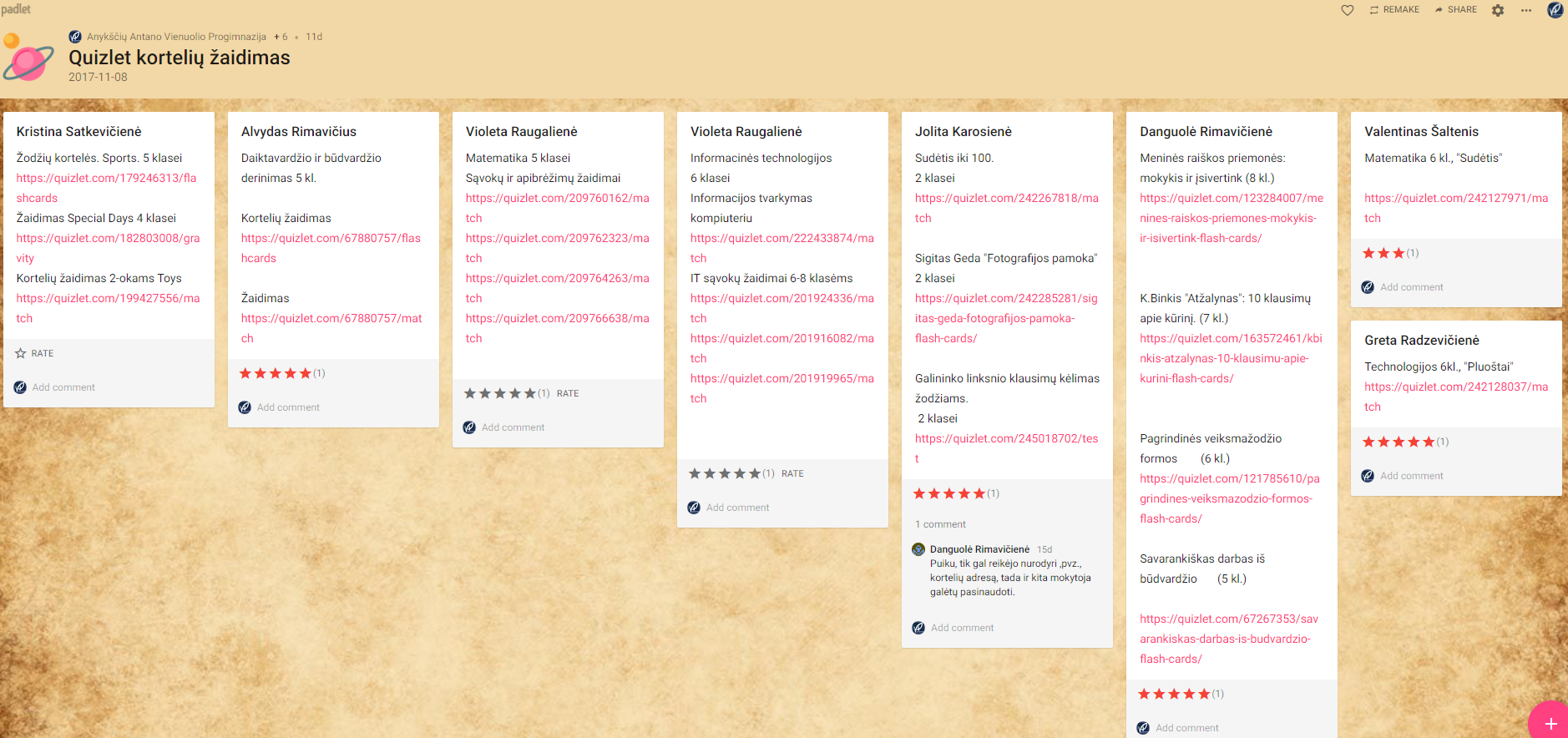Open Sigitas Geda fotografijos-pamoka flash-cards link
The width and height of the screenshot is (1568, 738).
tap(1006, 318)
